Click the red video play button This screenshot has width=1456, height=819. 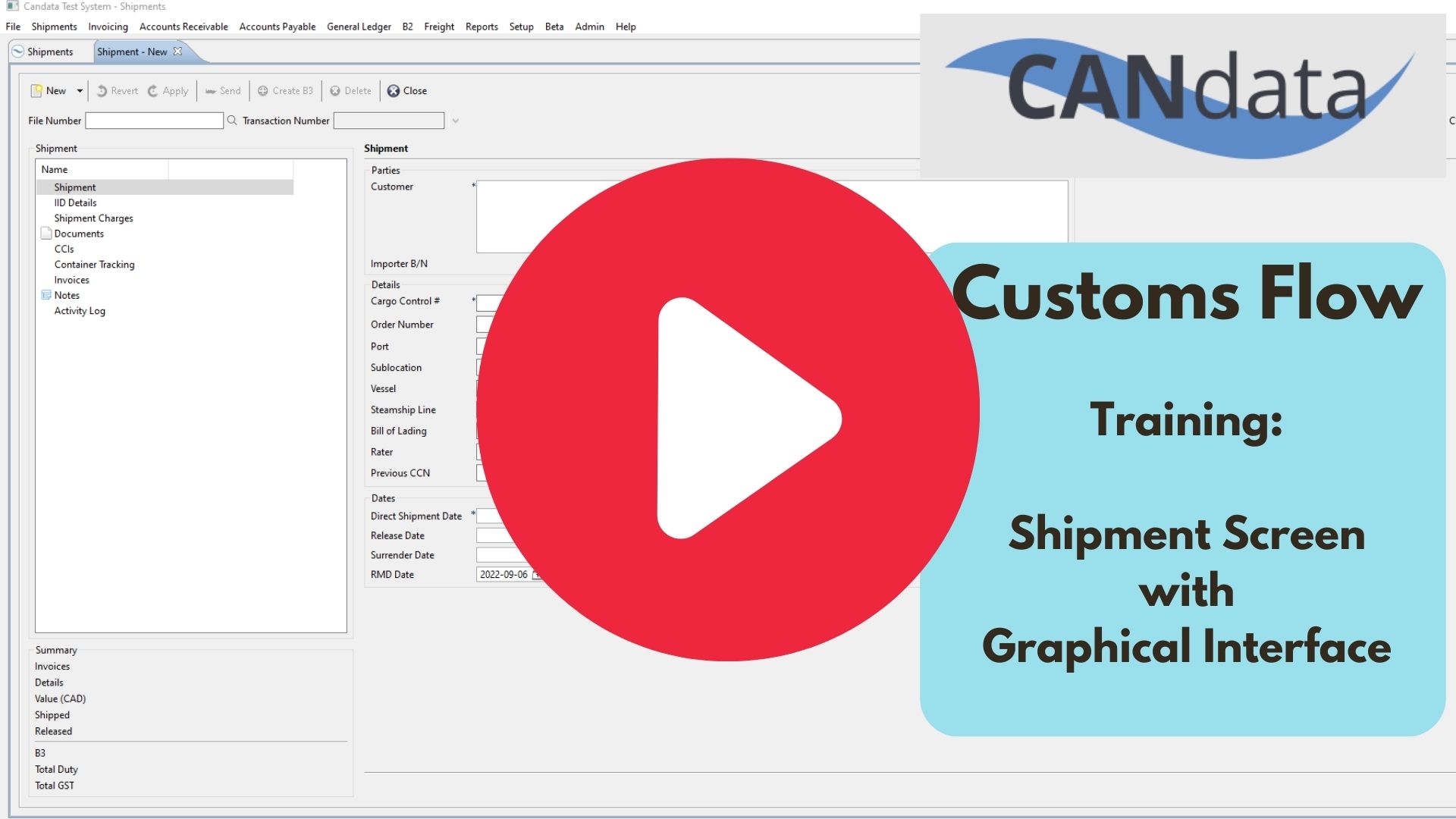[728, 409]
